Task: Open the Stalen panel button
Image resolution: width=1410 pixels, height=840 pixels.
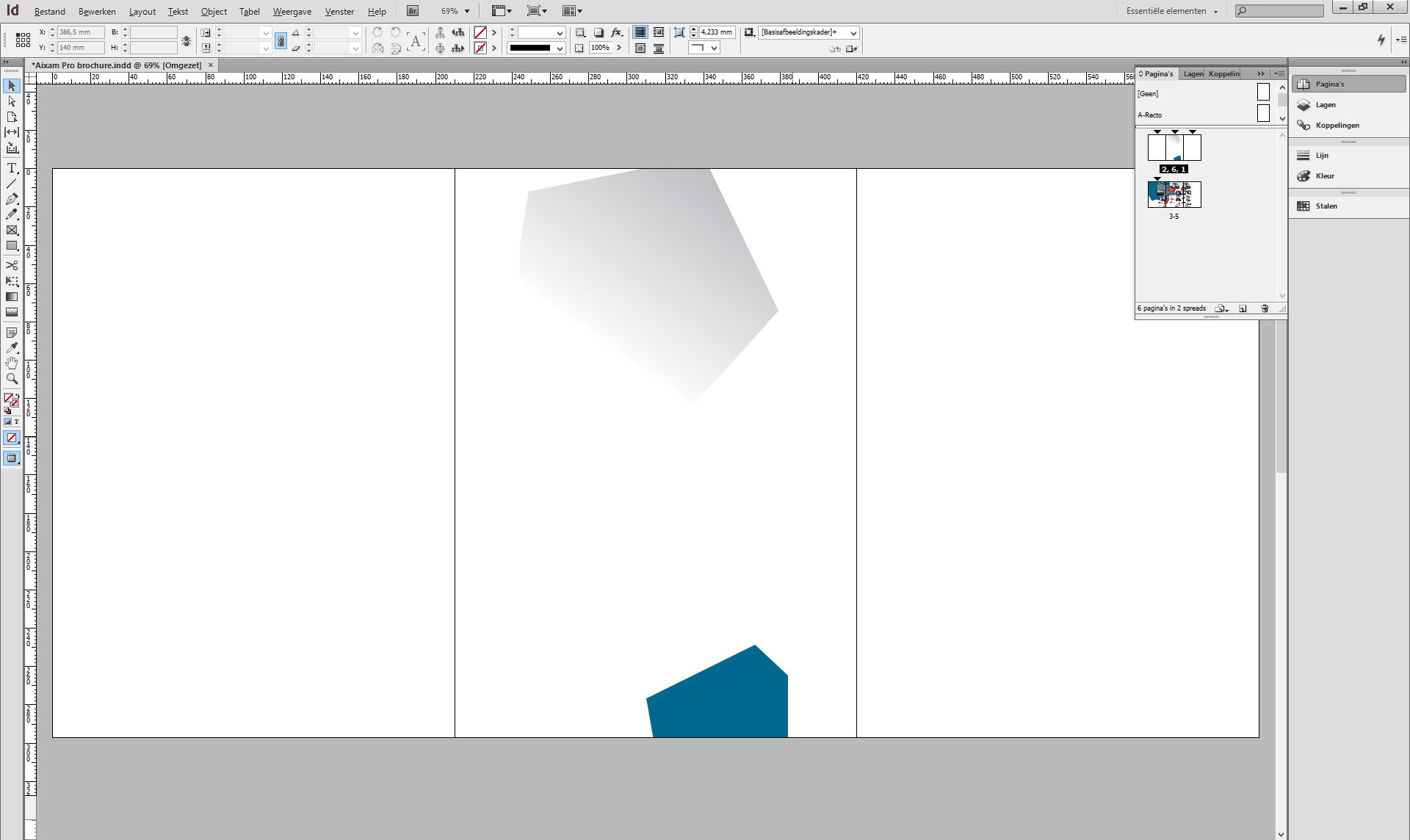Action: coord(1326,206)
